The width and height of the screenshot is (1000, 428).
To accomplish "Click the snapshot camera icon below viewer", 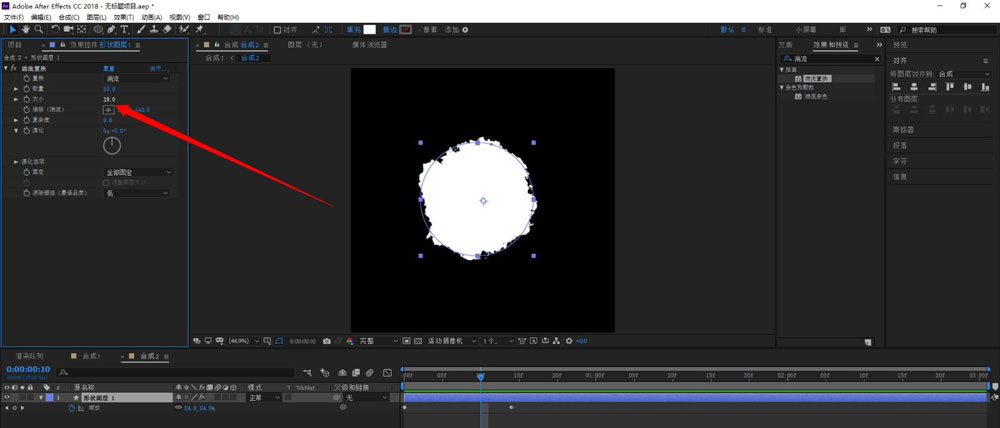I will 327,341.
